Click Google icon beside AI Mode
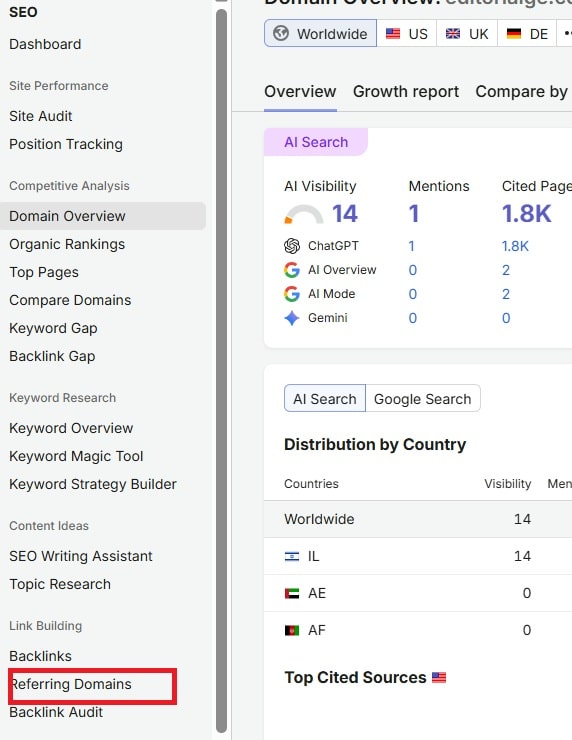This screenshot has width=572, height=740. pos(292,294)
